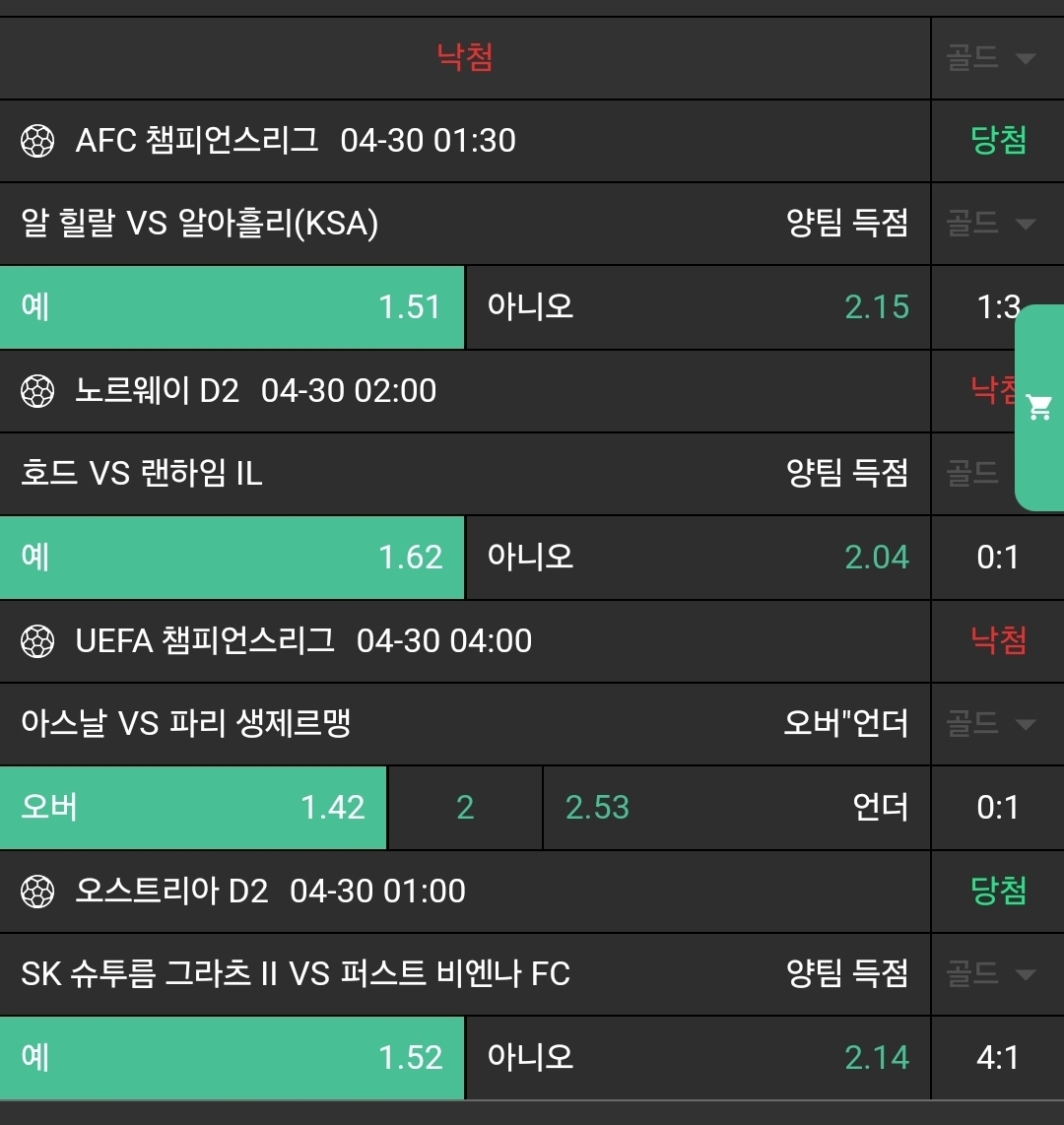This screenshot has height=1125, width=1064.
Task: Select 아니오 at 2.14 for 슈투름 그라츠 II match
Action: pos(698,1058)
